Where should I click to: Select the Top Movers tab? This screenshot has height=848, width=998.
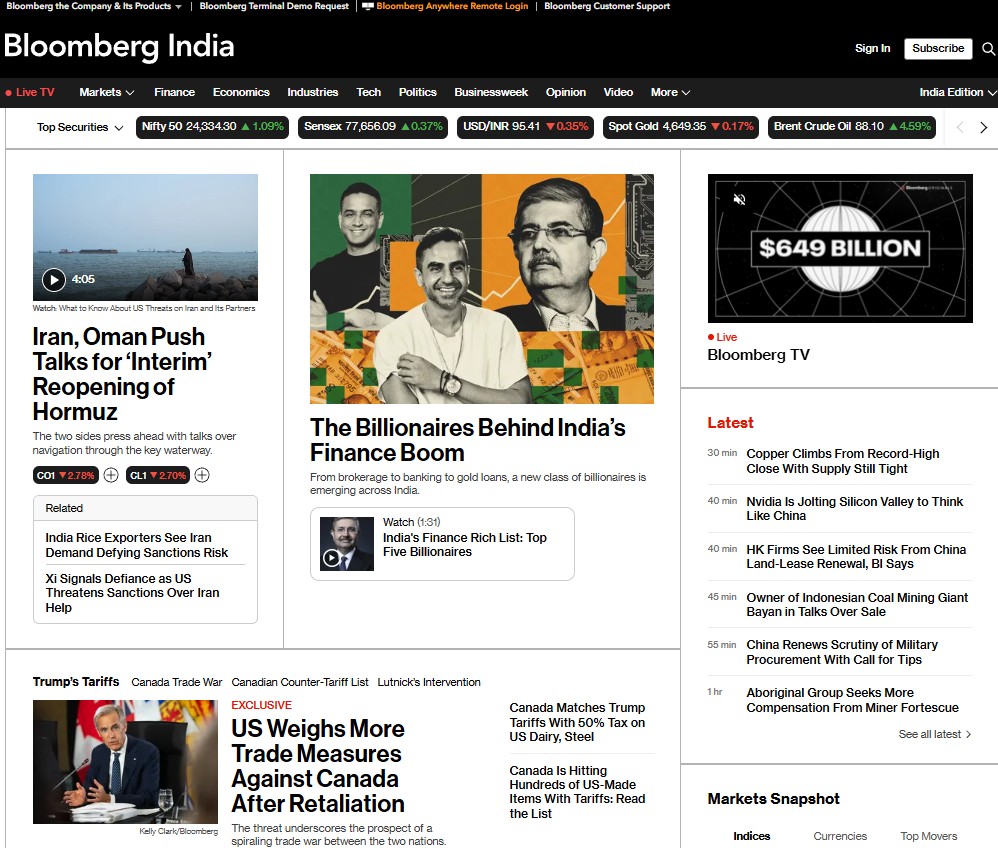point(929,836)
